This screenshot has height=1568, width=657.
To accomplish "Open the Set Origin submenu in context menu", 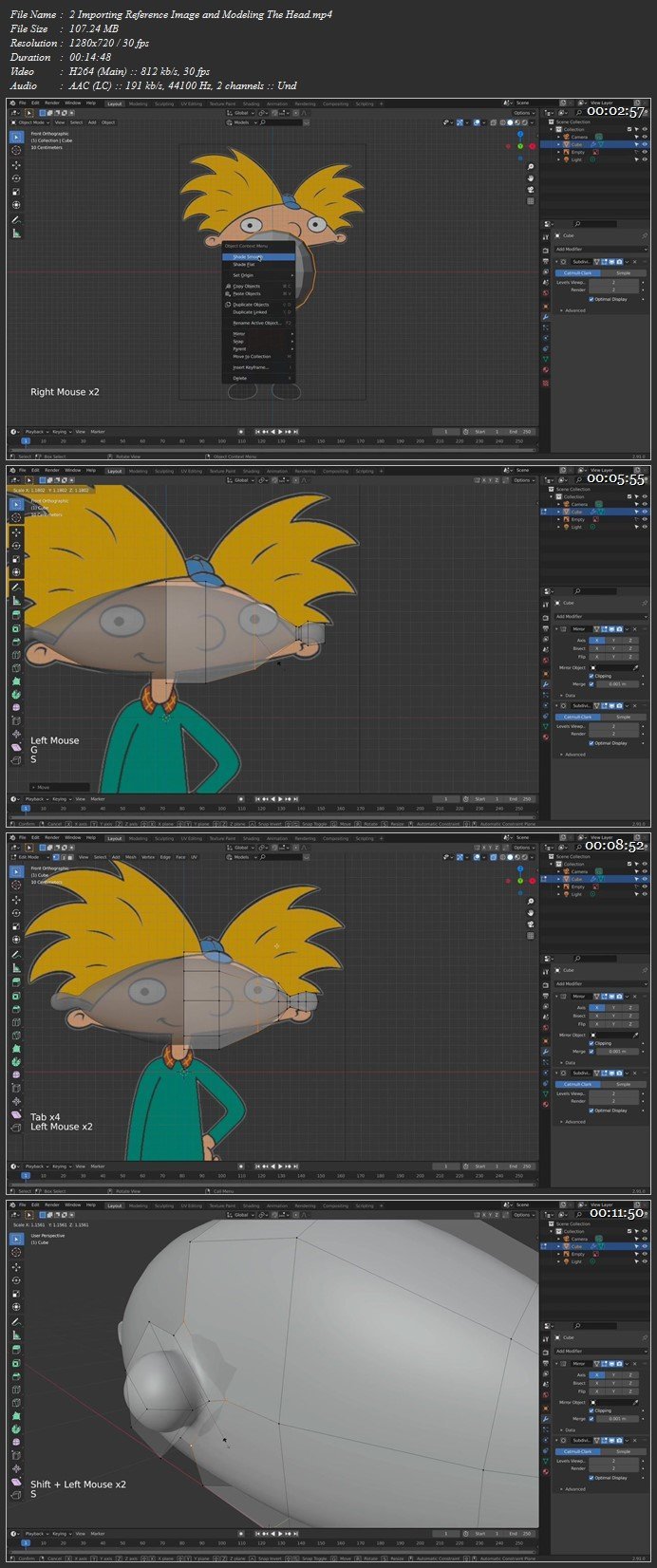I will (x=258, y=275).
